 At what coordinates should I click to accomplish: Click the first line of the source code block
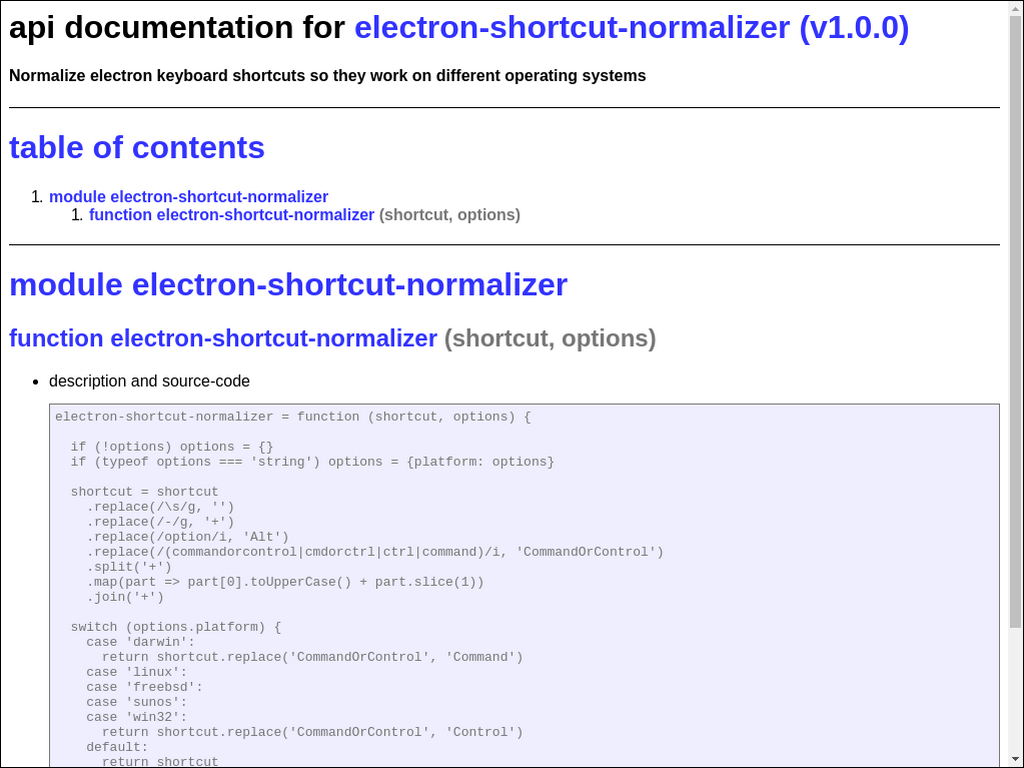[293, 417]
